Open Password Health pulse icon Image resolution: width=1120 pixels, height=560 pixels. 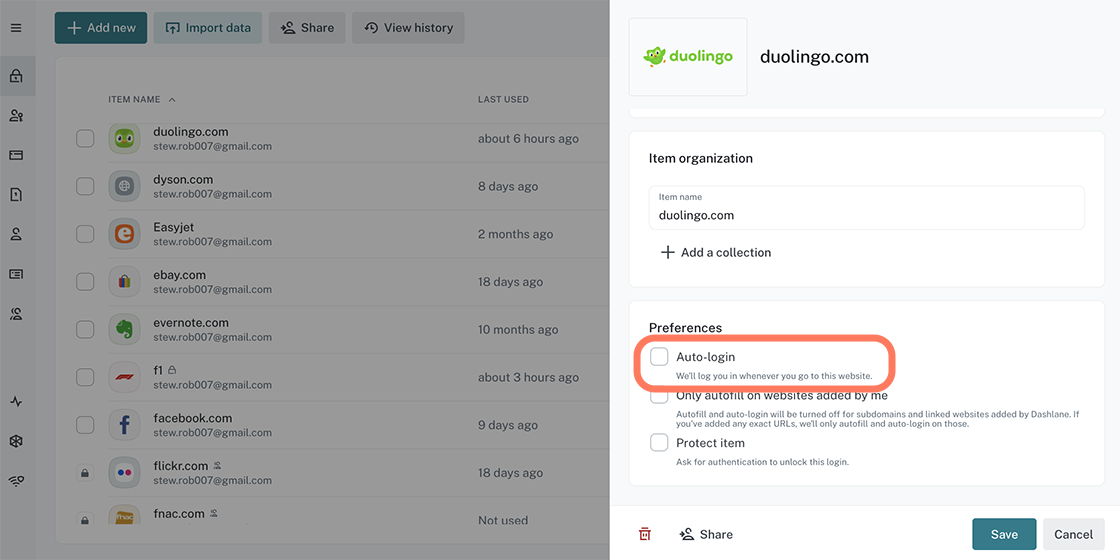click(16, 402)
